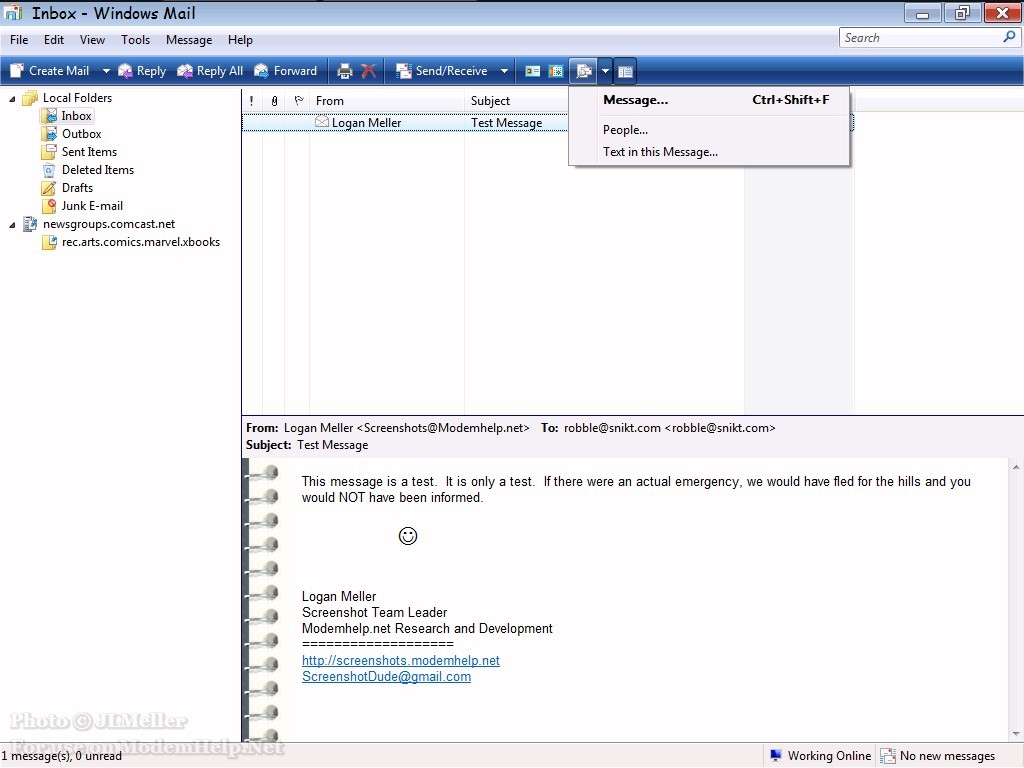
Task: Open the Junk E-mail folder
Action: (82, 206)
